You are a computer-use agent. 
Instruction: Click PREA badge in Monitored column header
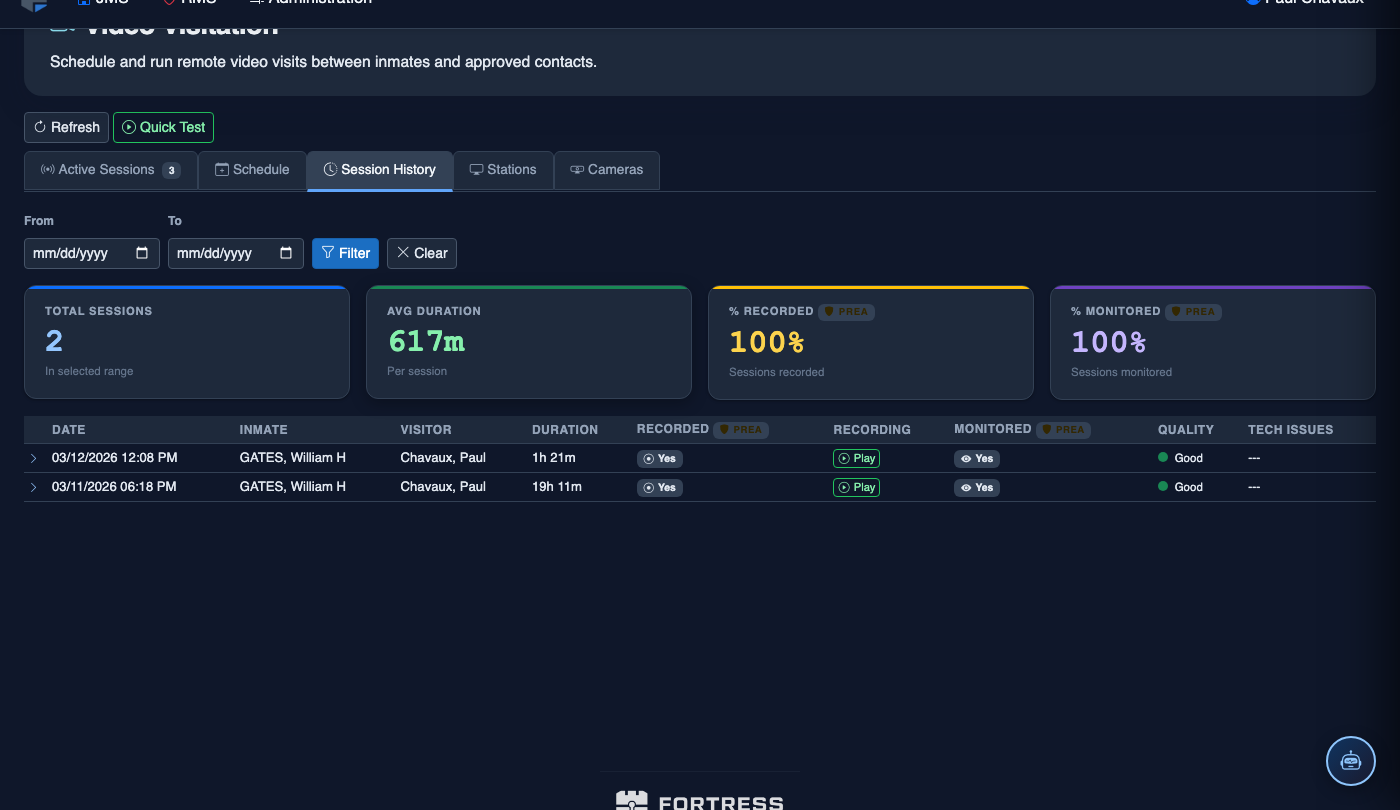(x=1064, y=429)
